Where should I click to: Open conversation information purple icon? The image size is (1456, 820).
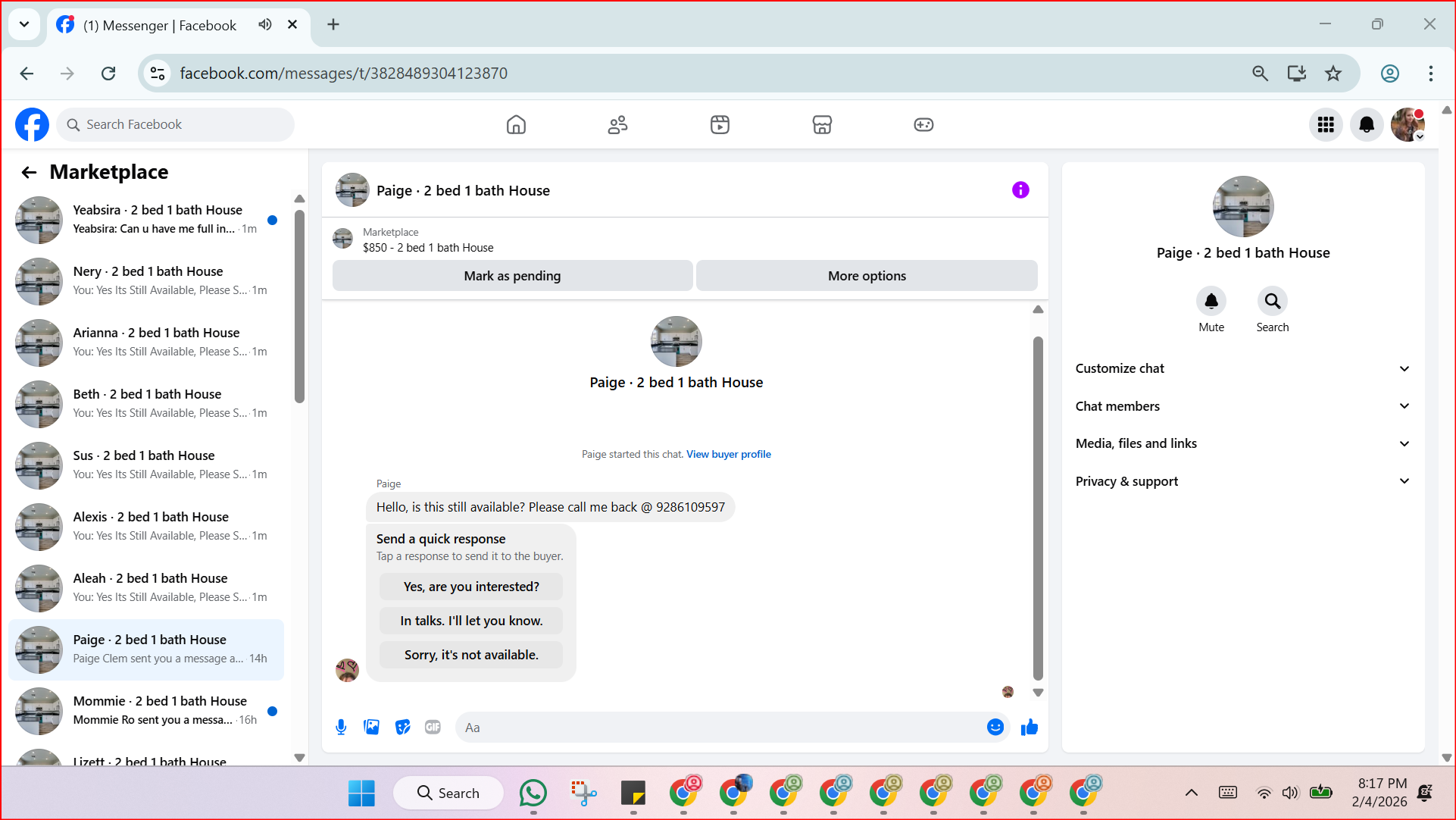[1020, 190]
